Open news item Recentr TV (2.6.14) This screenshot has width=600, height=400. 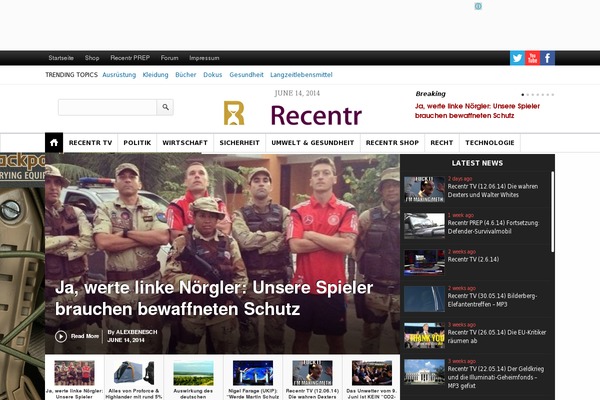[473, 259]
